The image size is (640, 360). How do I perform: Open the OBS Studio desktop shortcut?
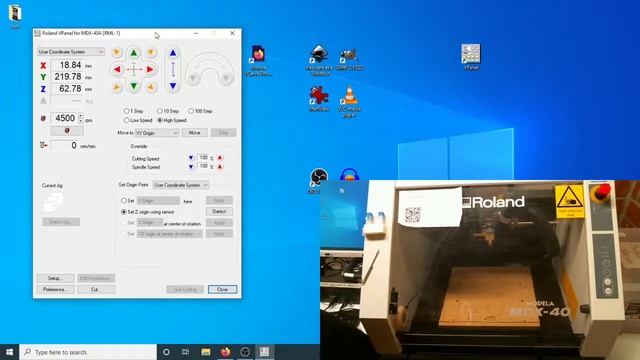point(318,180)
